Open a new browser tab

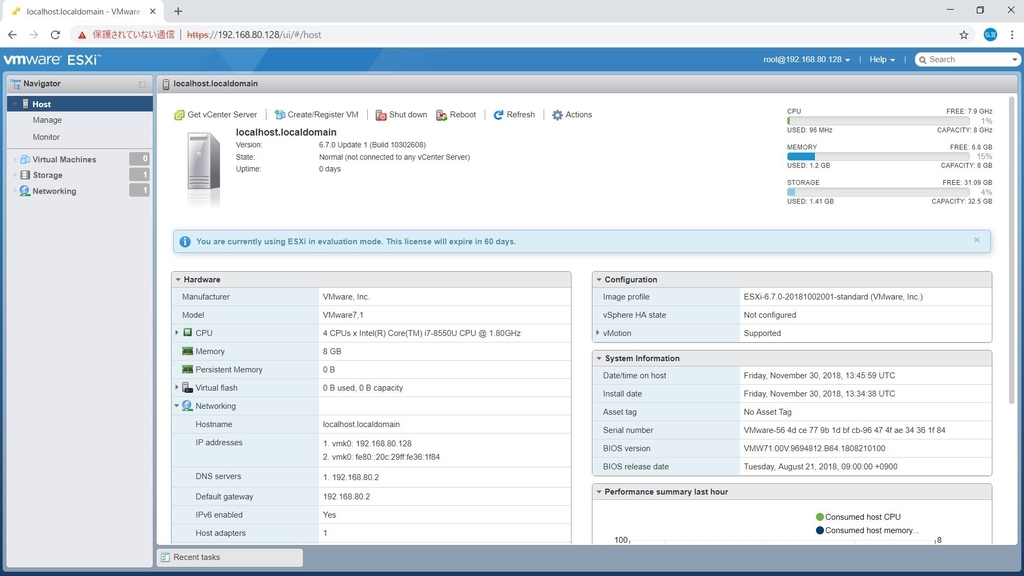[178, 11]
